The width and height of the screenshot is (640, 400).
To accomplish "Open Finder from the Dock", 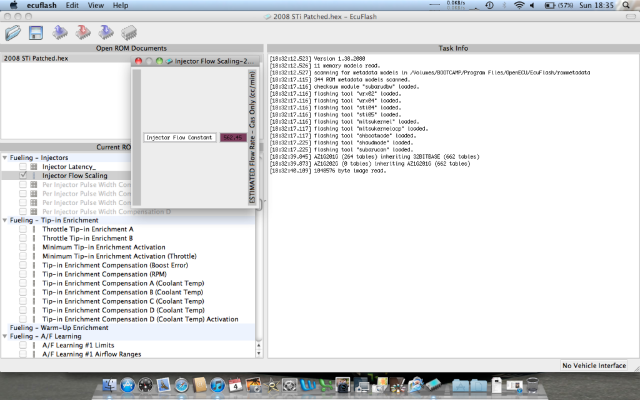I will [109, 385].
